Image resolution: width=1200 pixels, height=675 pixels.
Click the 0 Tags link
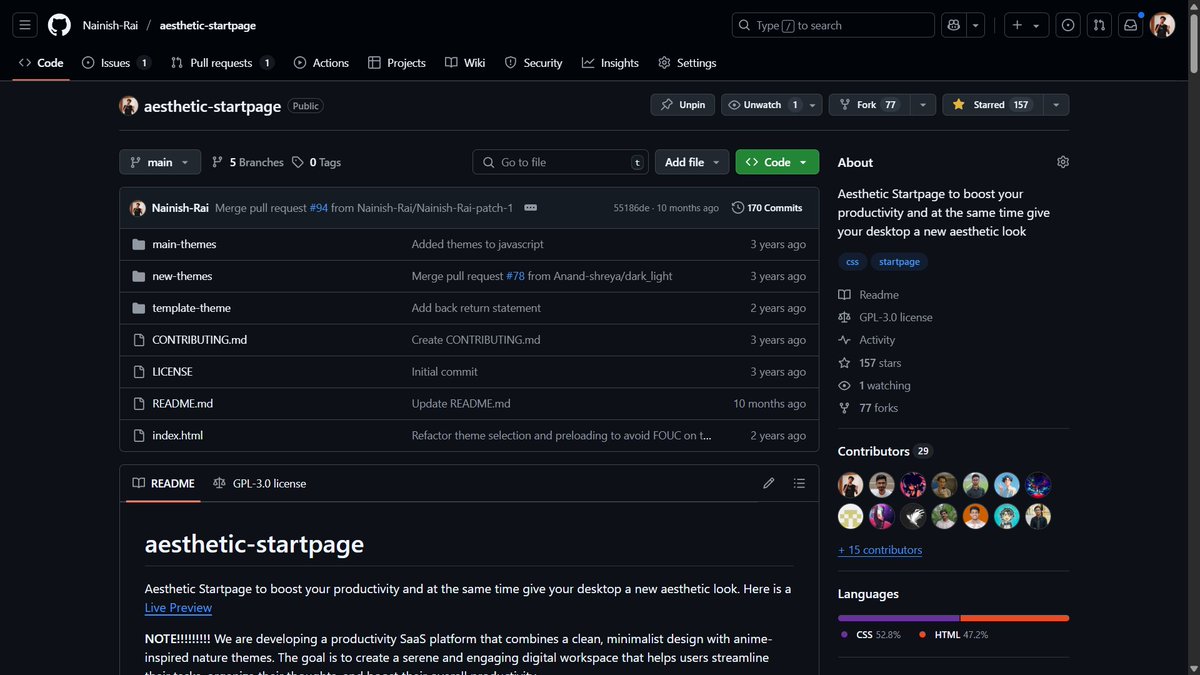click(x=317, y=162)
